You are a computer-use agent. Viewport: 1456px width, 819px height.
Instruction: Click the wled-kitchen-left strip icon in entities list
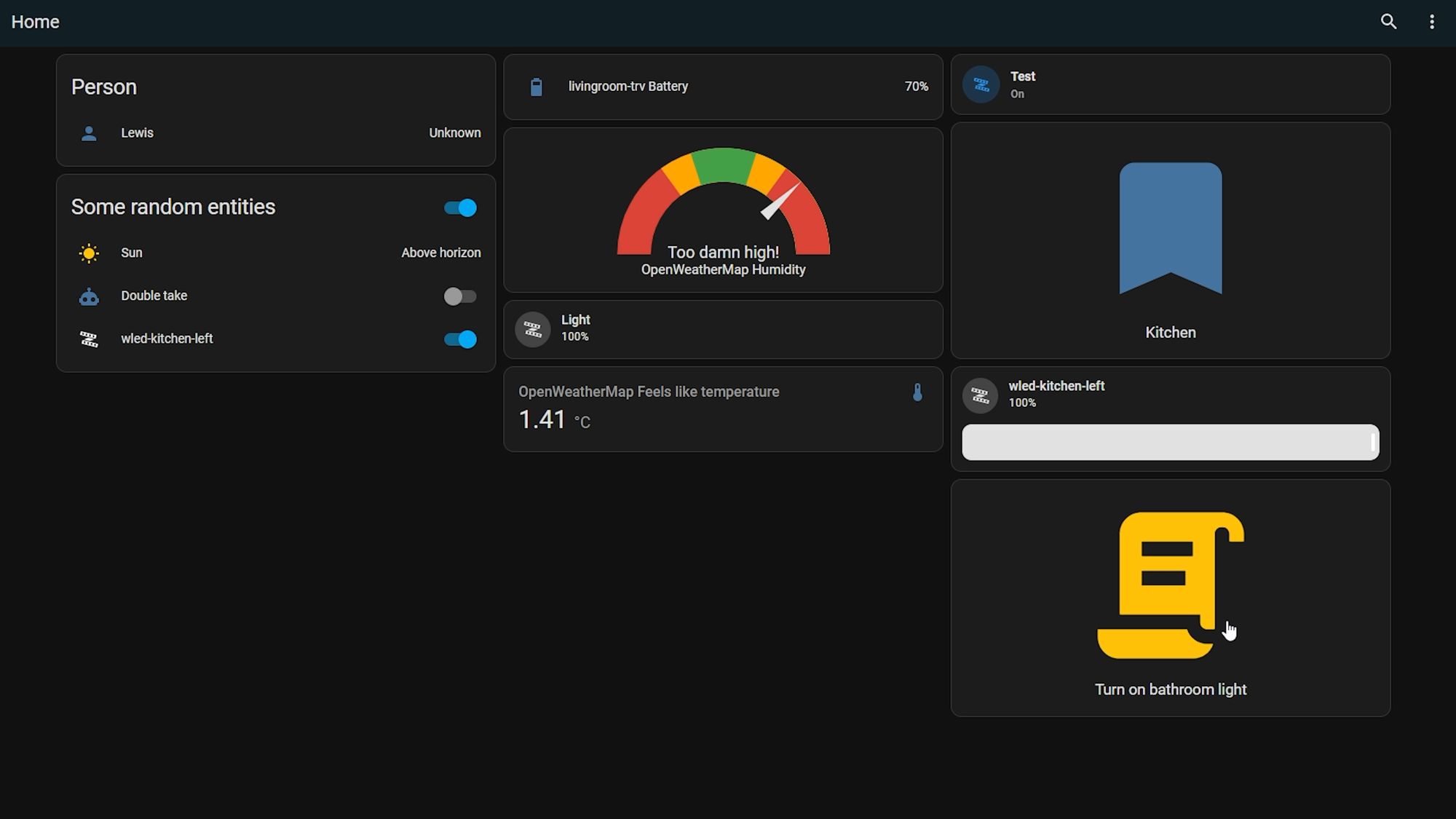tap(89, 339)
